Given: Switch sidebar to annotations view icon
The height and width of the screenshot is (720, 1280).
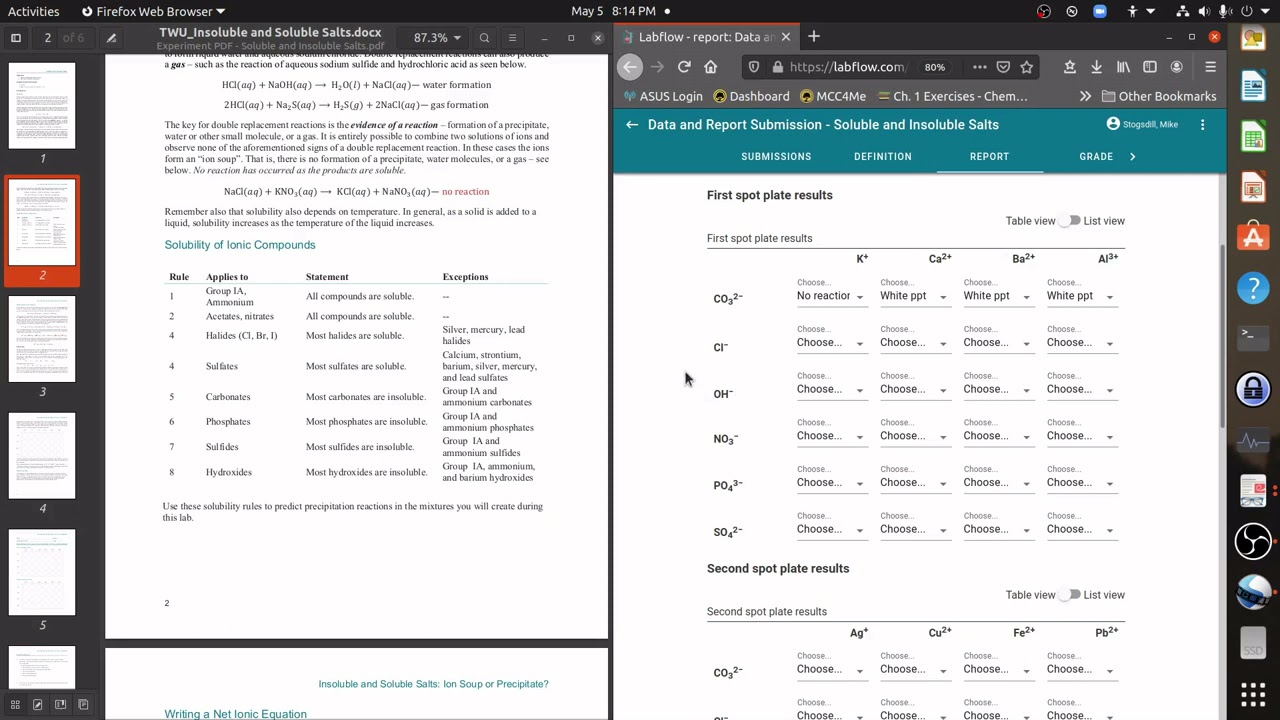Looking at the screenshot, I should (38, 705).
